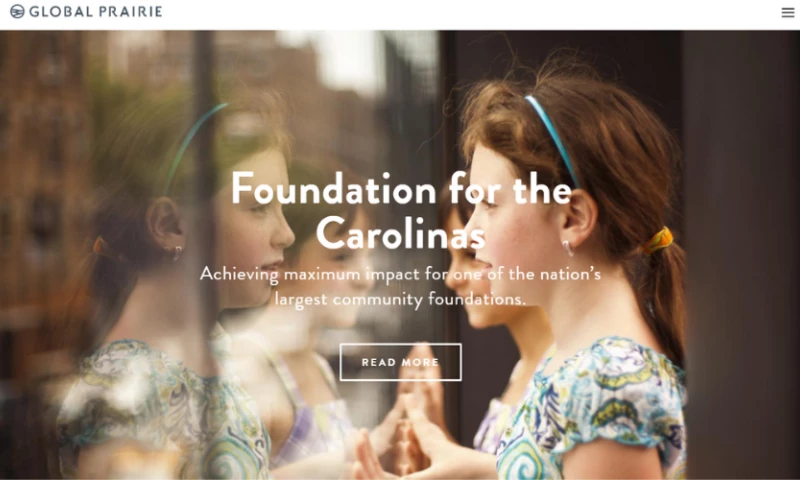The width and height of the screenshot is (800, 480).
Task: Select the word PRAIRIE in the header wordmark
Action: pyautogui.click(x=131, y=11)
